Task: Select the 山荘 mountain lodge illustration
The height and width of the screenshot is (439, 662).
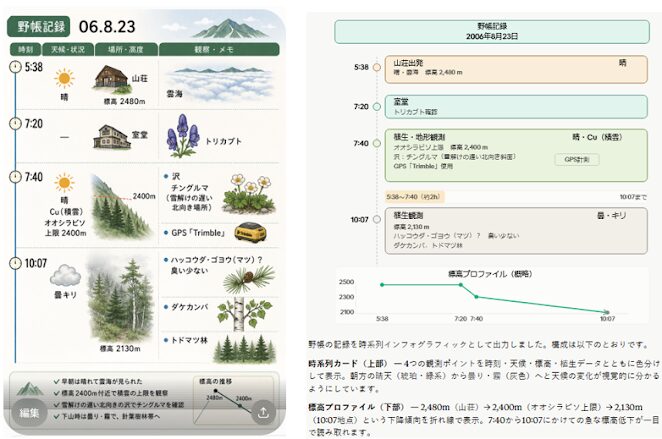Action: (x=112, y=79)
